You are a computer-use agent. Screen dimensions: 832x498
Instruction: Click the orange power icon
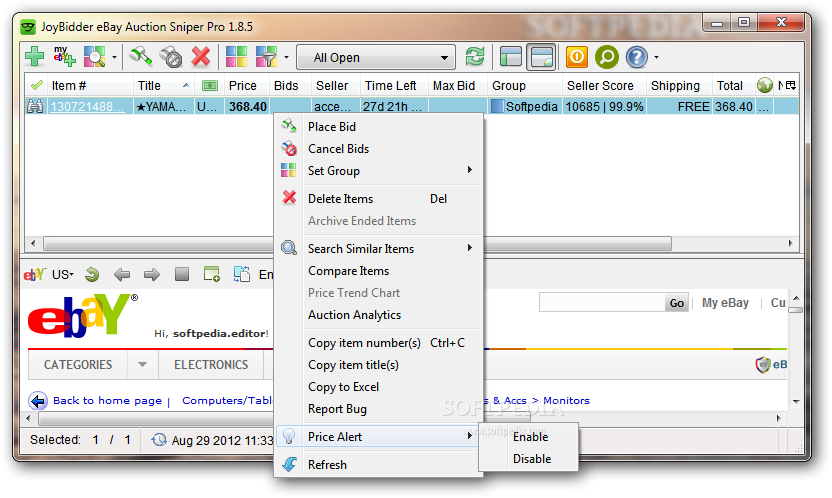tap(577, 57)
